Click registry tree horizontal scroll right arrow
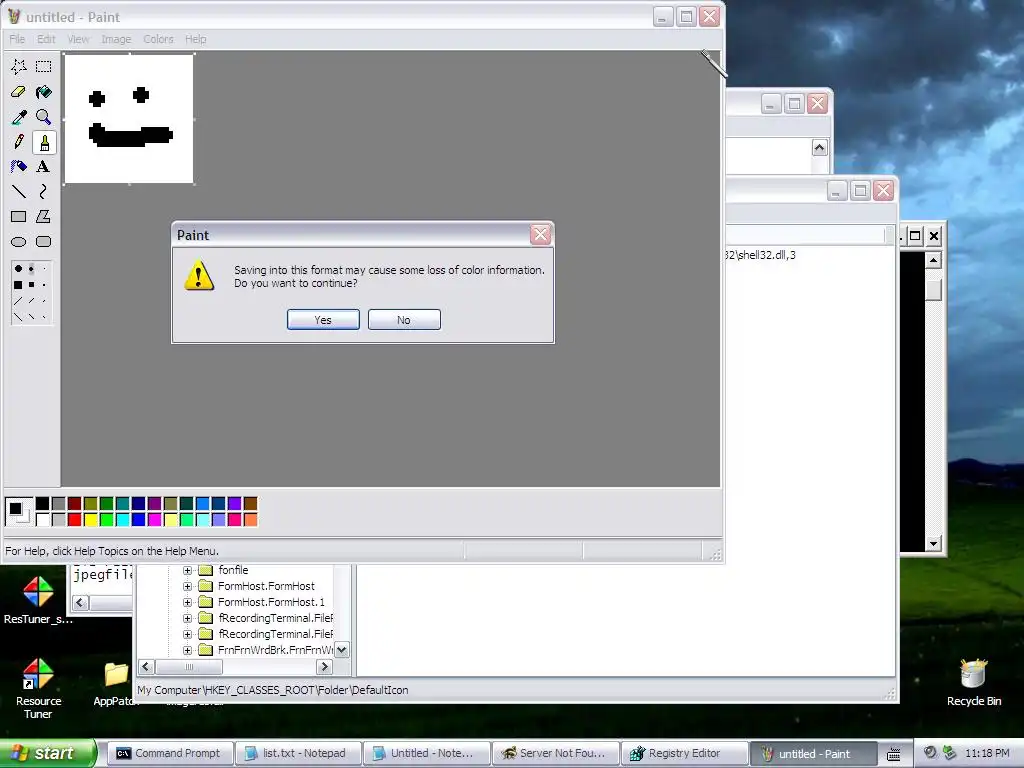 click(x=325, y=667)
